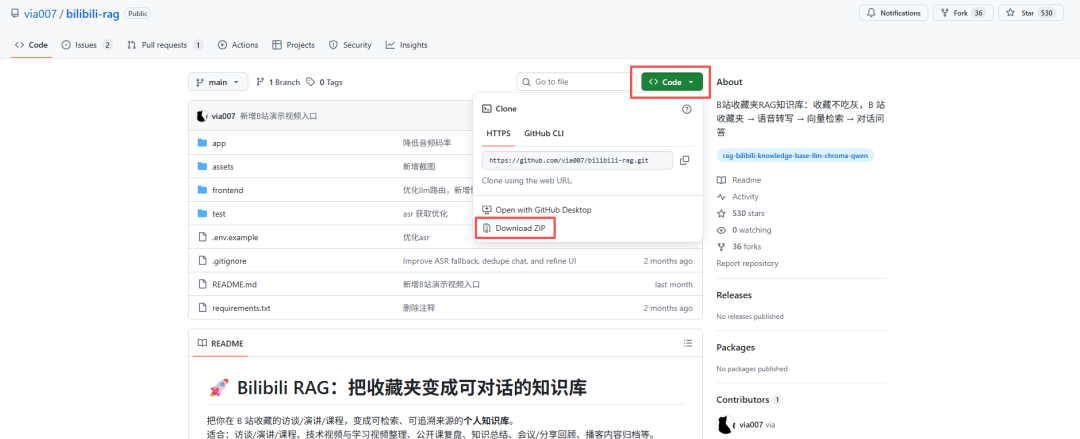Viewport: 1080px width, 439px height.
Task: Open the Projects tab
Action: click(293, 45)
